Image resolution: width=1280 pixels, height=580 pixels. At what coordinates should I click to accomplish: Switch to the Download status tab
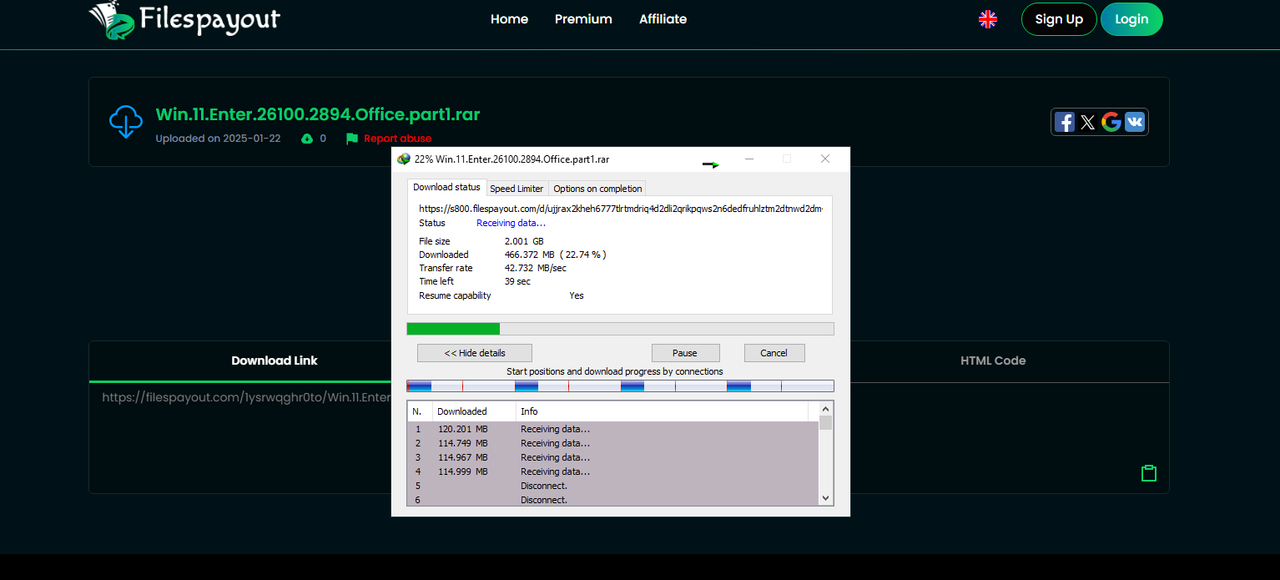click(x=447, y=187)
